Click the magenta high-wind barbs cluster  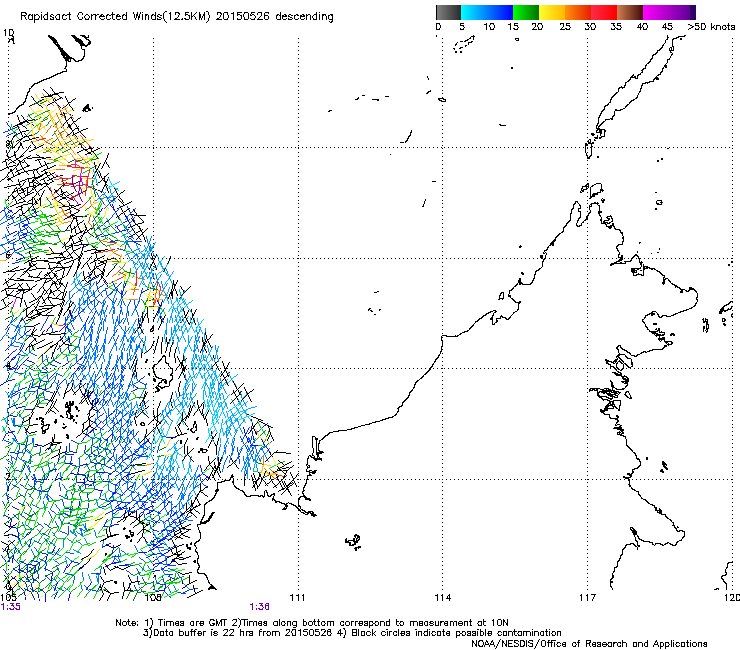pos(80,183)
